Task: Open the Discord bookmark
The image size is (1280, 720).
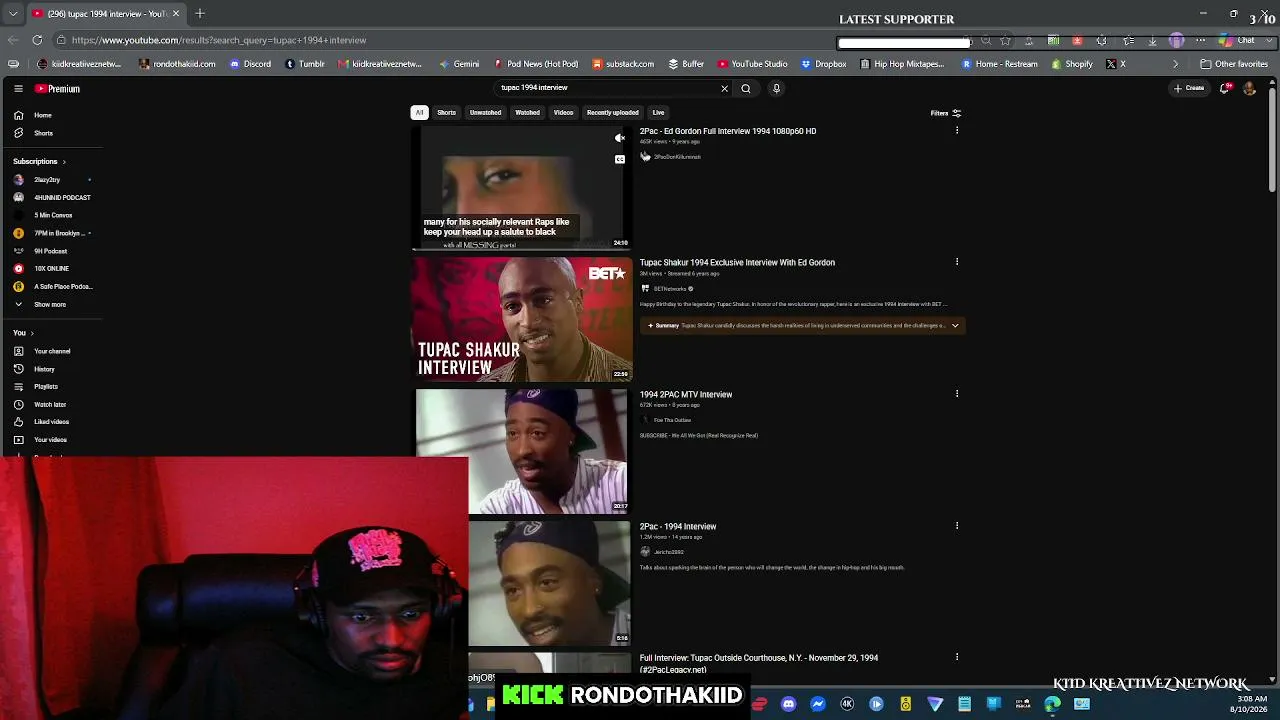Action: coord(250,64)
